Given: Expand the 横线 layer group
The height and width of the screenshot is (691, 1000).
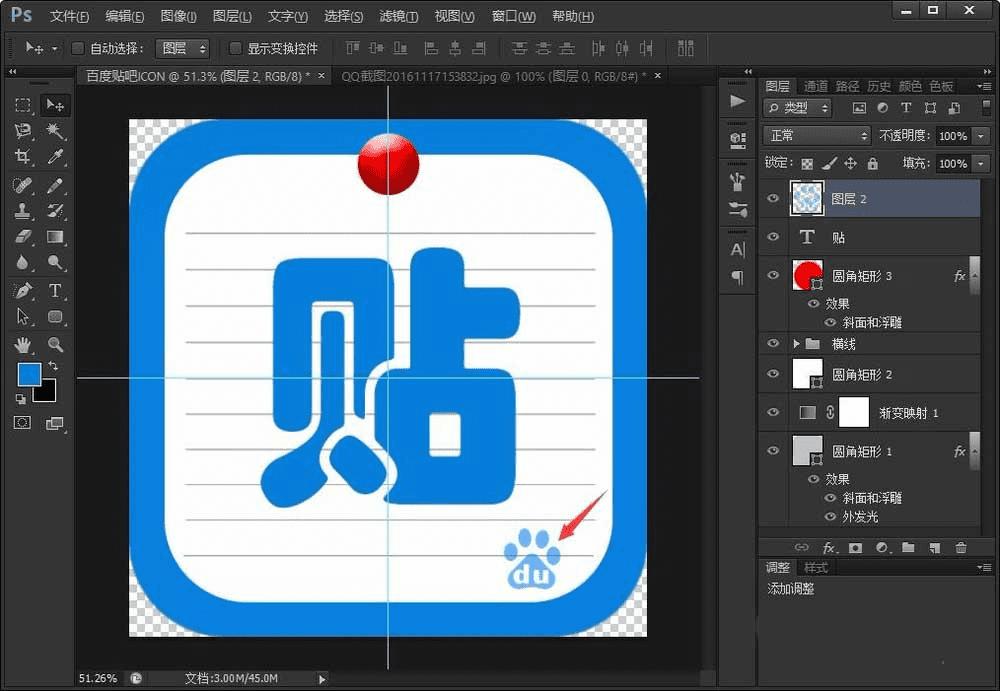Looking at the screenshot, I should pyautogui.click(x=796, y=344).
